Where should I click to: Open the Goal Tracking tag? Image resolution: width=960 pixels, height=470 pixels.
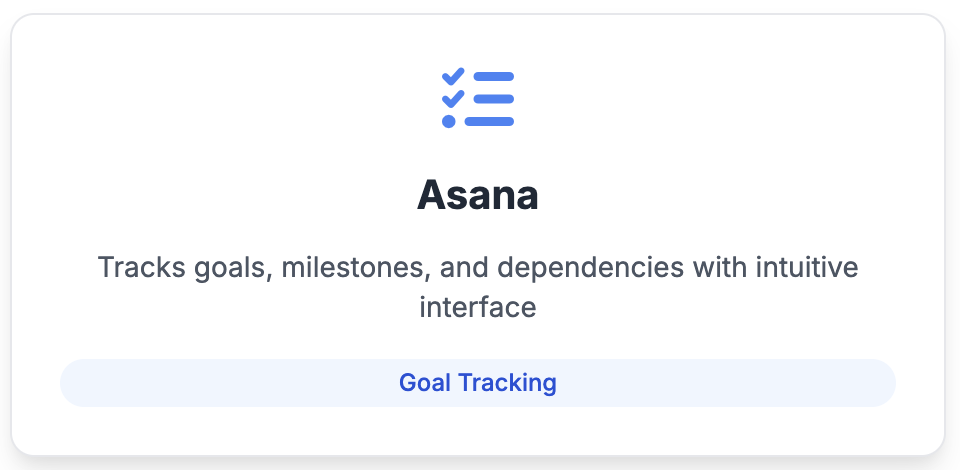click(478, 383)
